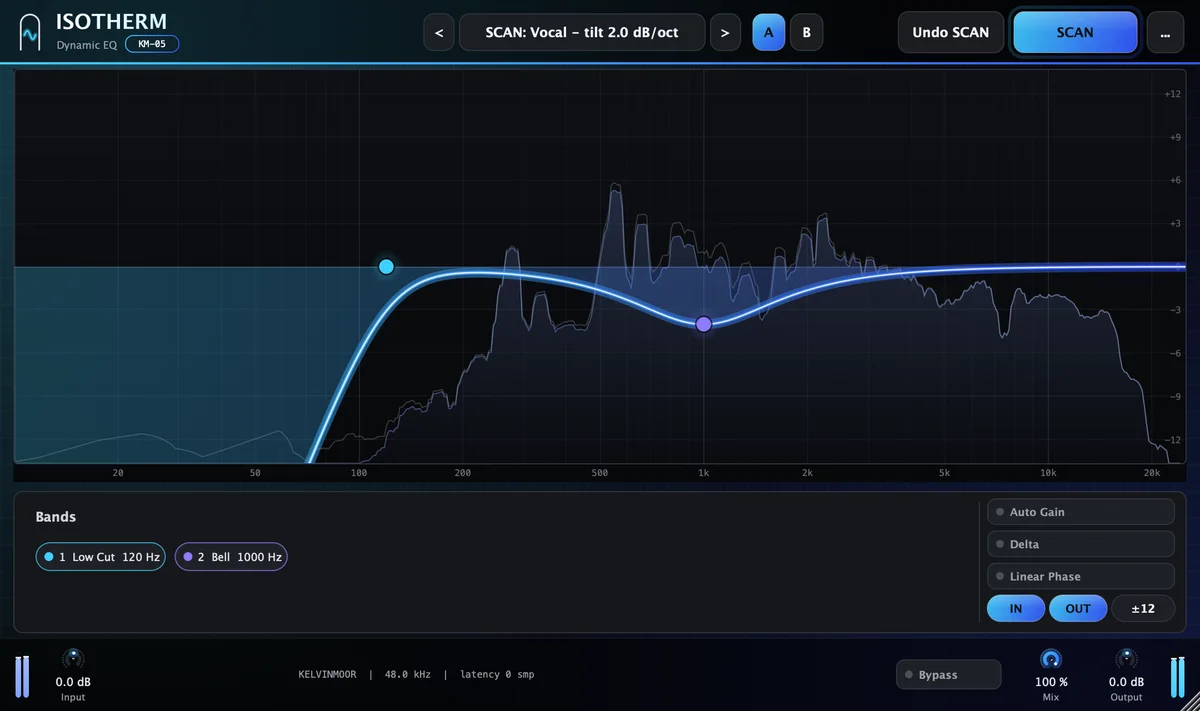Click the output level meter

pos(1177,676)
